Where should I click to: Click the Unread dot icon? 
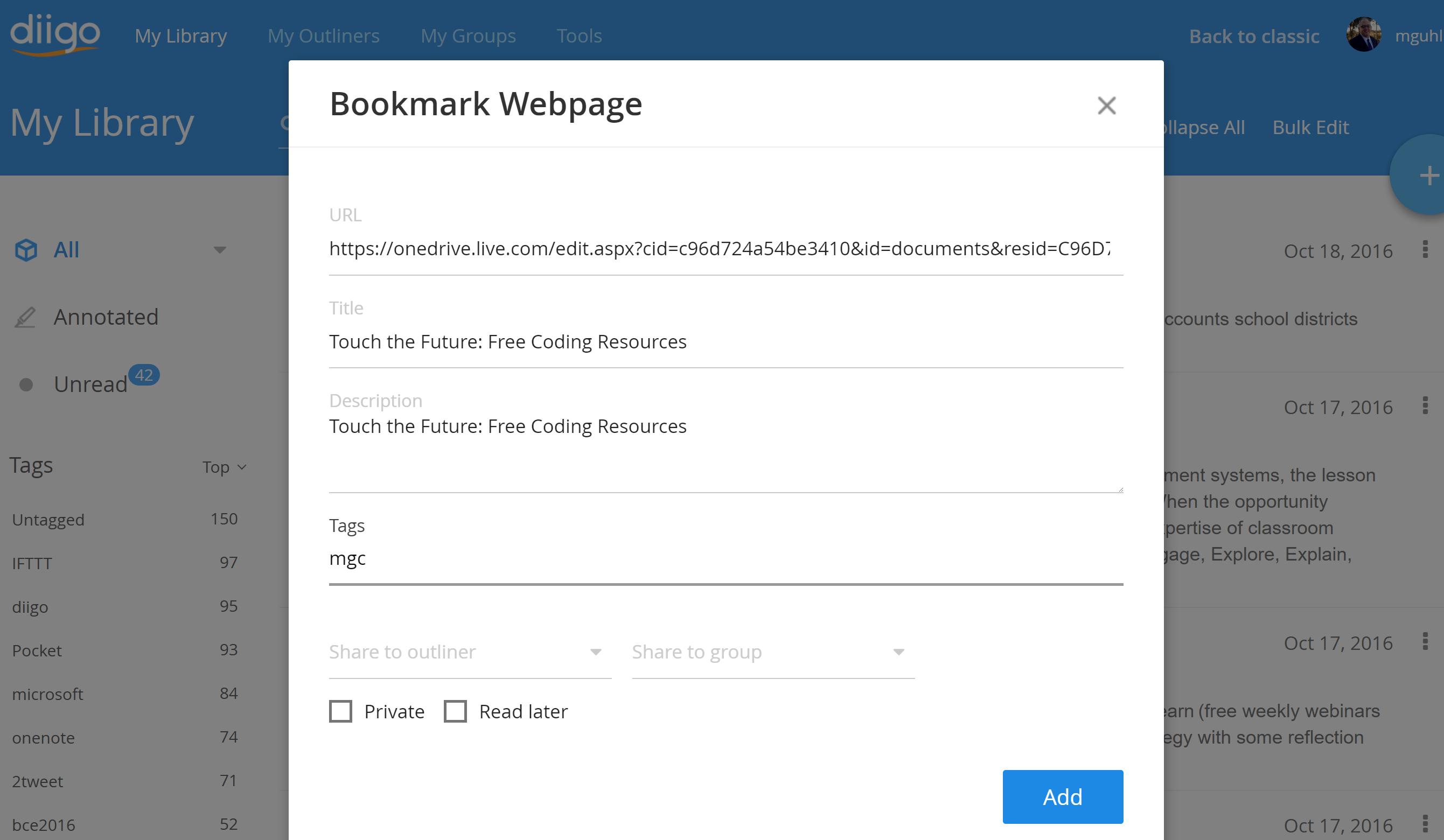click(26, 384)
